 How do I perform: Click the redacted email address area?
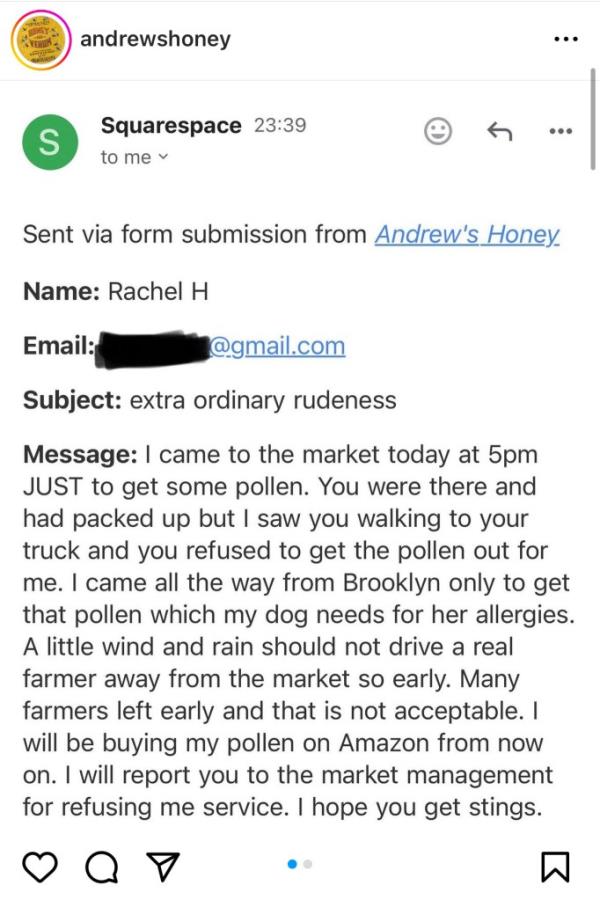[153, 348]
